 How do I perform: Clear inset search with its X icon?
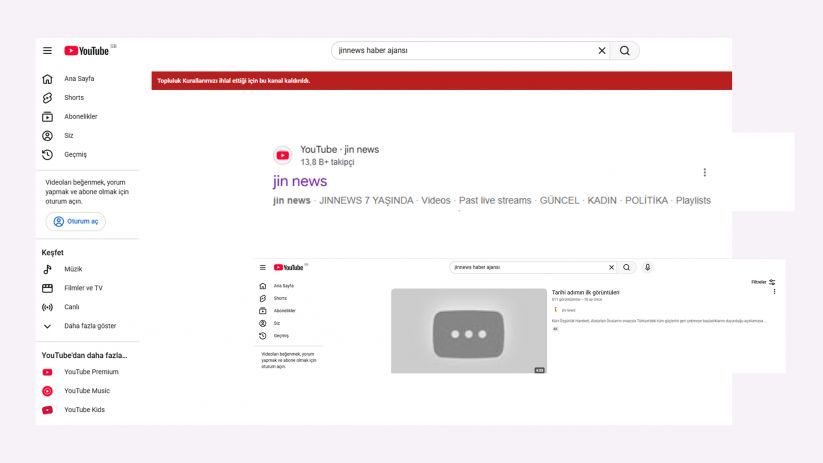[611, 267]
